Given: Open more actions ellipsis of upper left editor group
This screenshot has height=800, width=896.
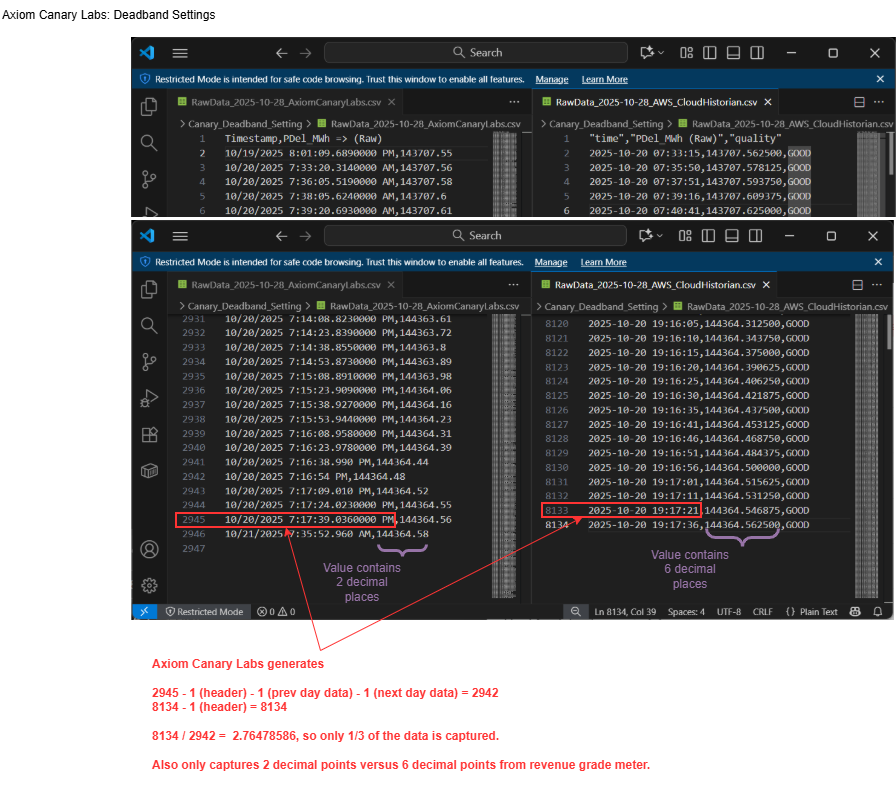Looking at the screenshot, I should (x=514, y=102).
